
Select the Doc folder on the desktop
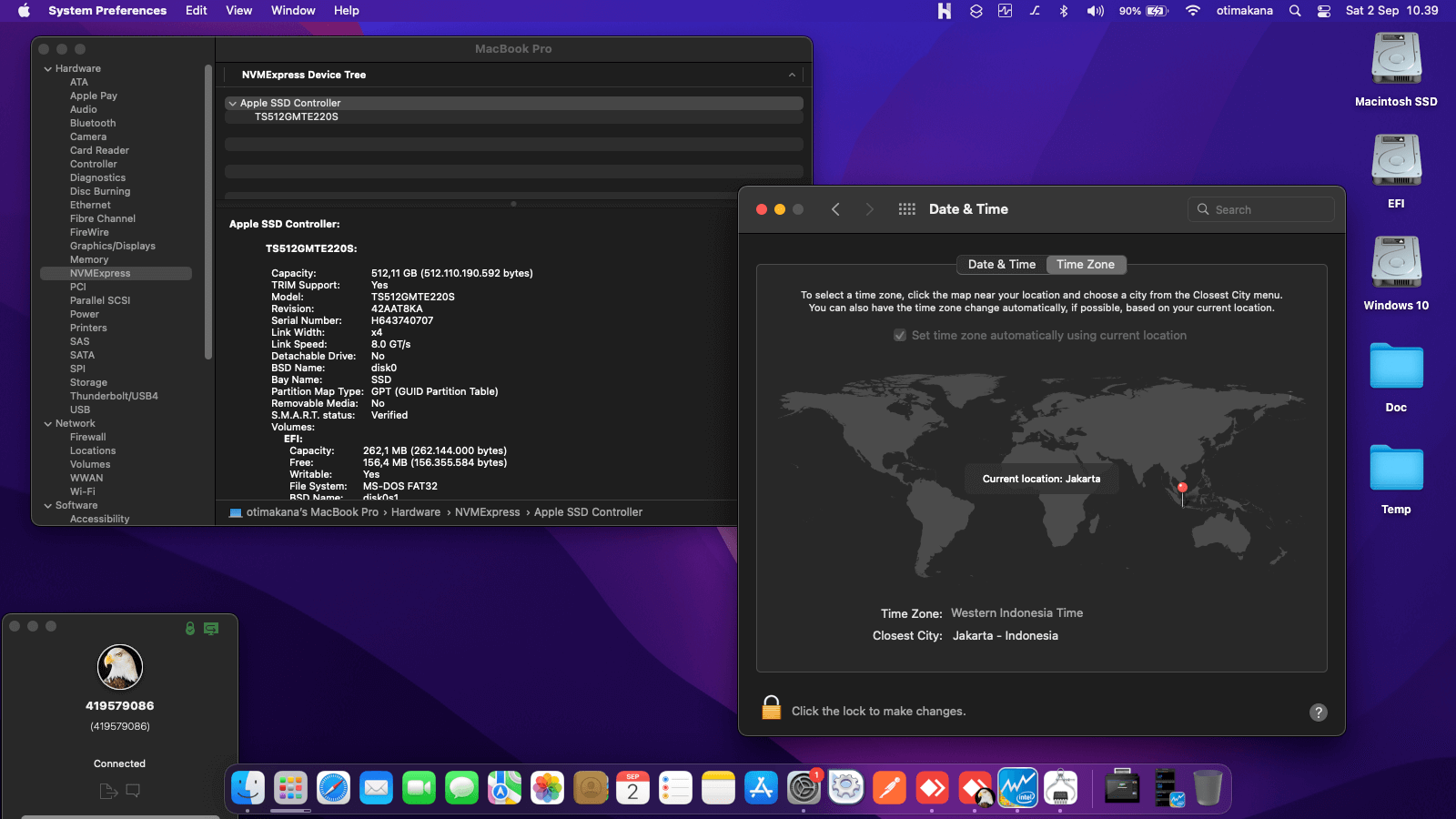pyautogui.click(x=1396, y=366)
